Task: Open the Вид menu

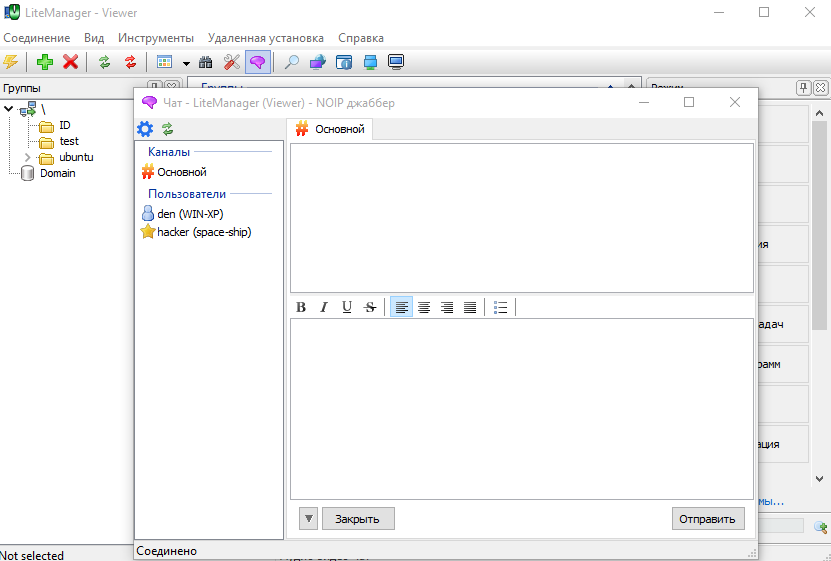Action: [94, 38]
